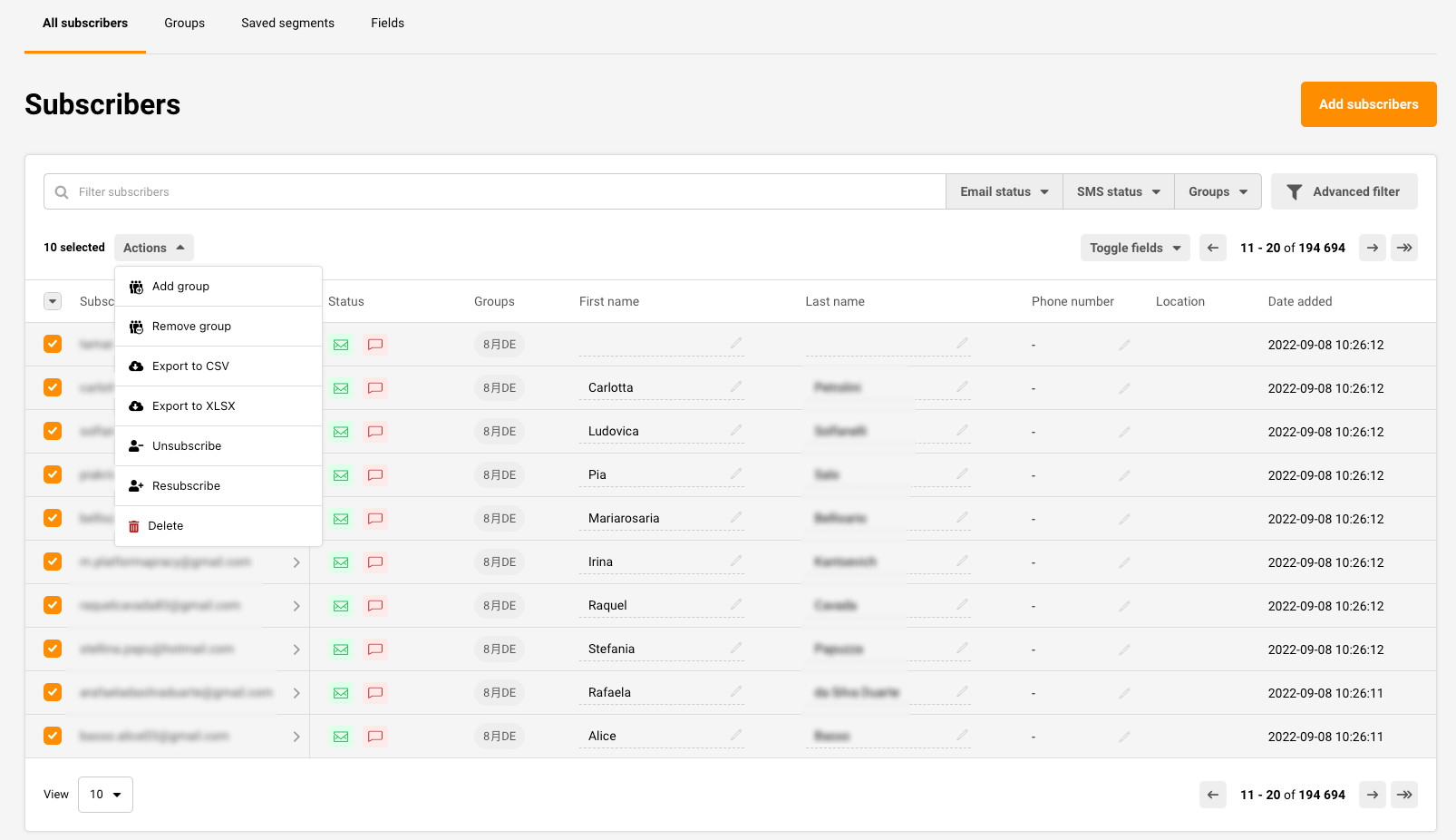Open the Email status dropdown
1456x840 pixels.
[1004, 191]
